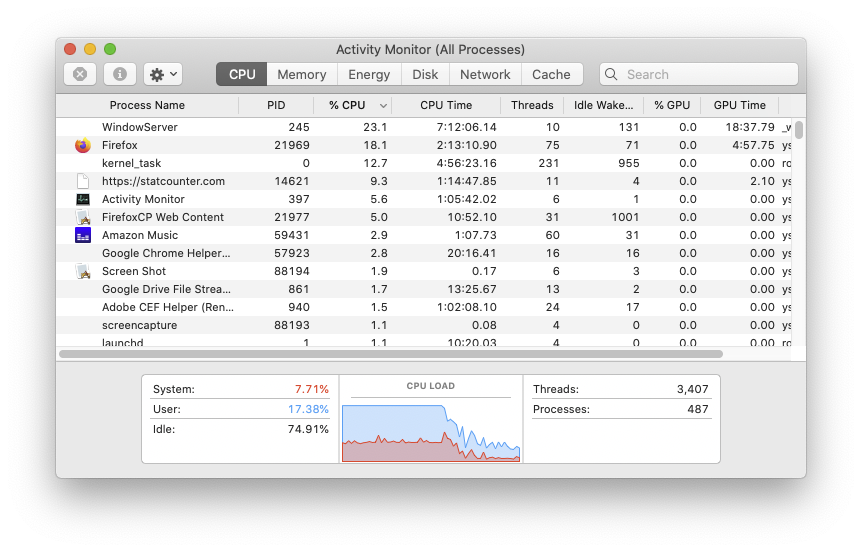Viewport: 862px width, 552px height.
Task: Click the FirefoxCP Web Content icon
Action: point(82,217)
